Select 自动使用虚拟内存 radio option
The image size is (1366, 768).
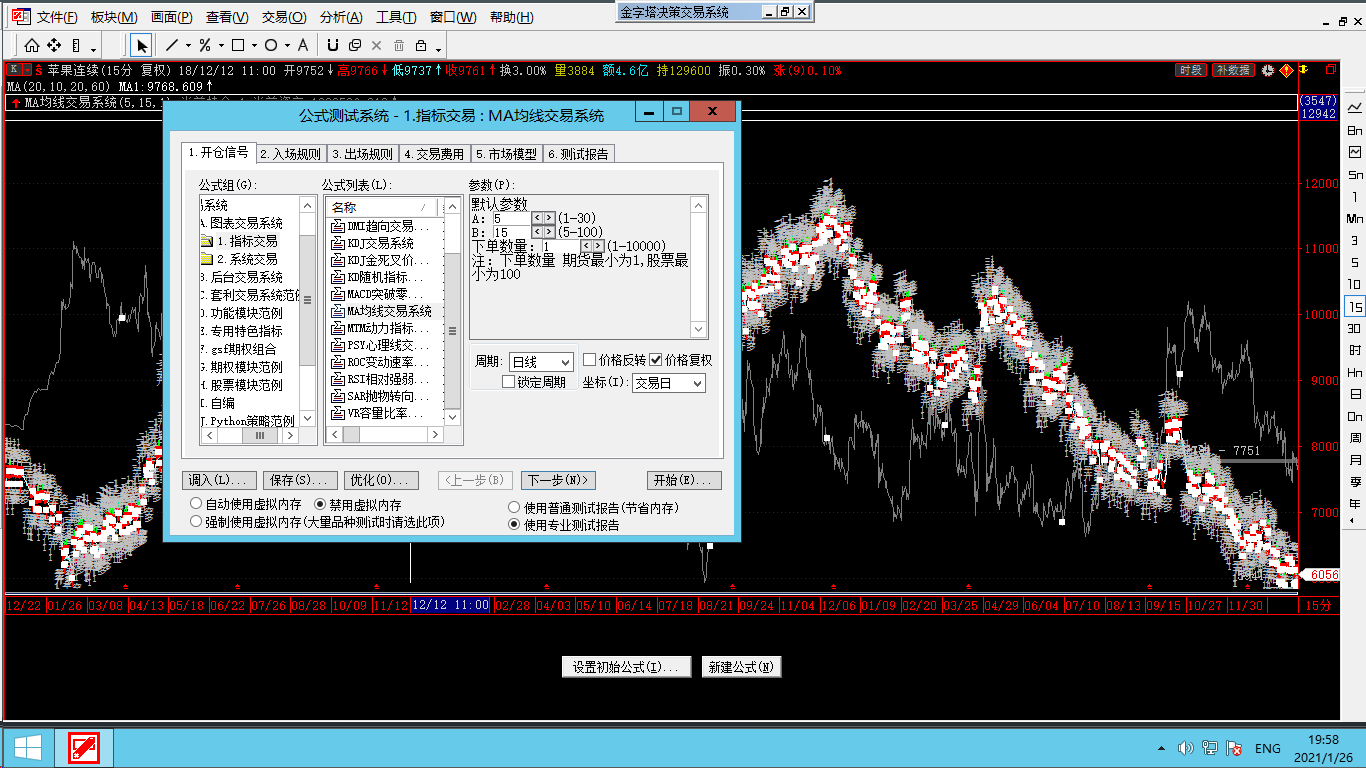click(196, 505)
